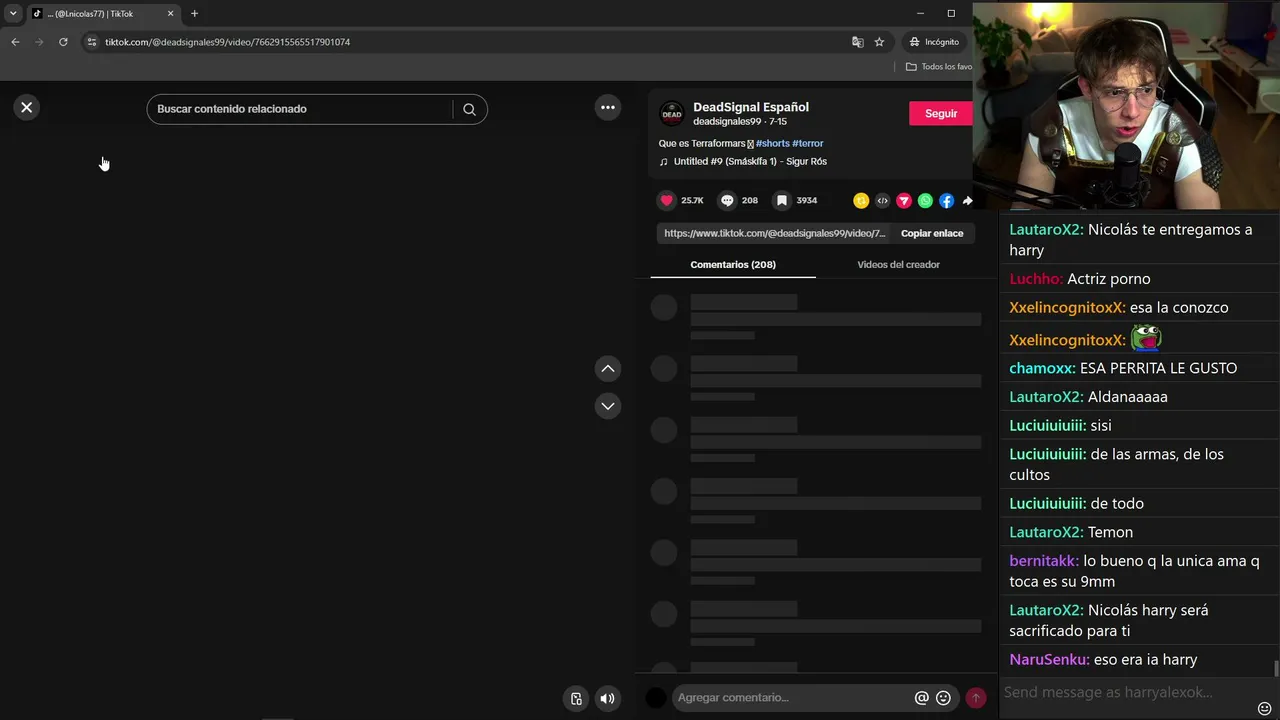Screen dimensions: 1280x720
Task: Click the video share URL text
Action: pyautogui.click(x=775, y=233)
